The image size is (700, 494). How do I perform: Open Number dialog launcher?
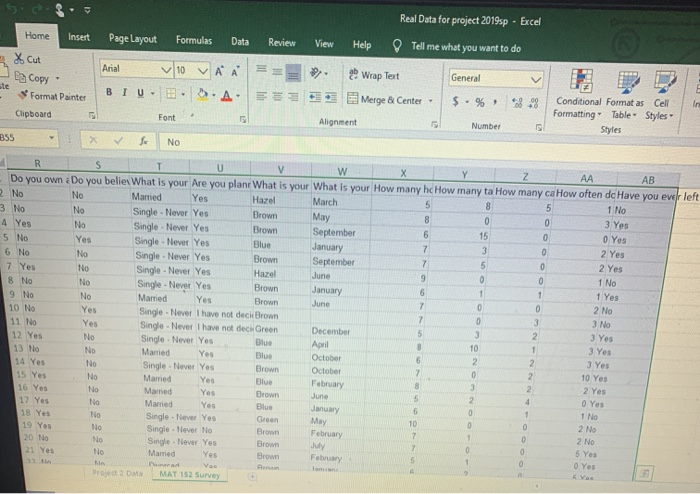[x=539, y=127]
